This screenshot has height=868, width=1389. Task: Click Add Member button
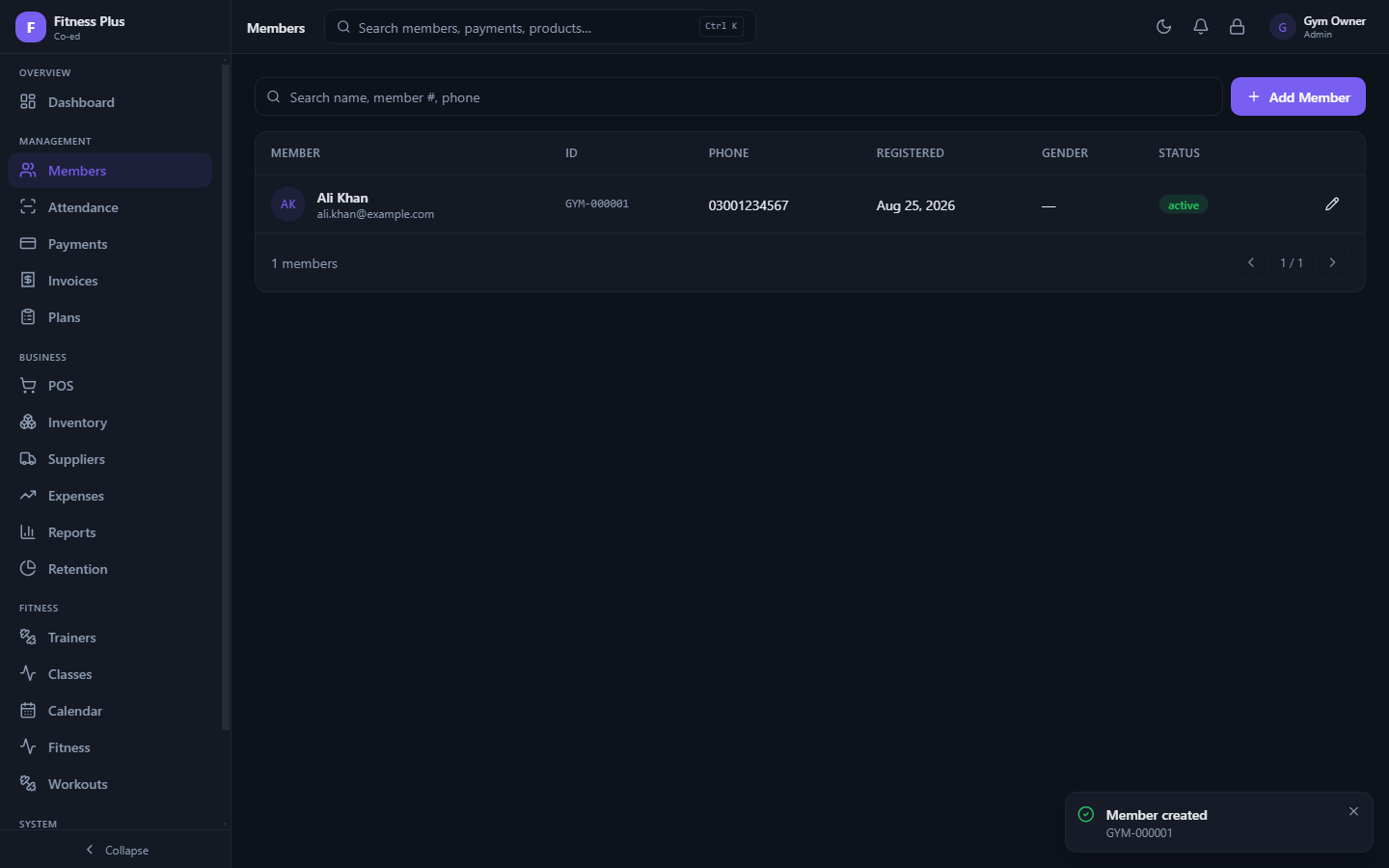pyautogui.click(x=1298, y=96)
